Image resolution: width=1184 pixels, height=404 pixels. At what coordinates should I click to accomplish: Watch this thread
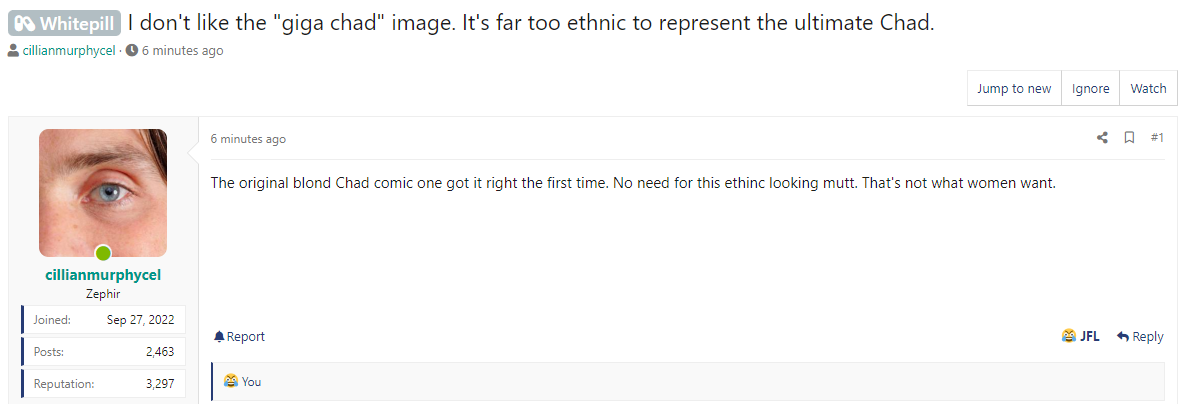[1148, 88]
